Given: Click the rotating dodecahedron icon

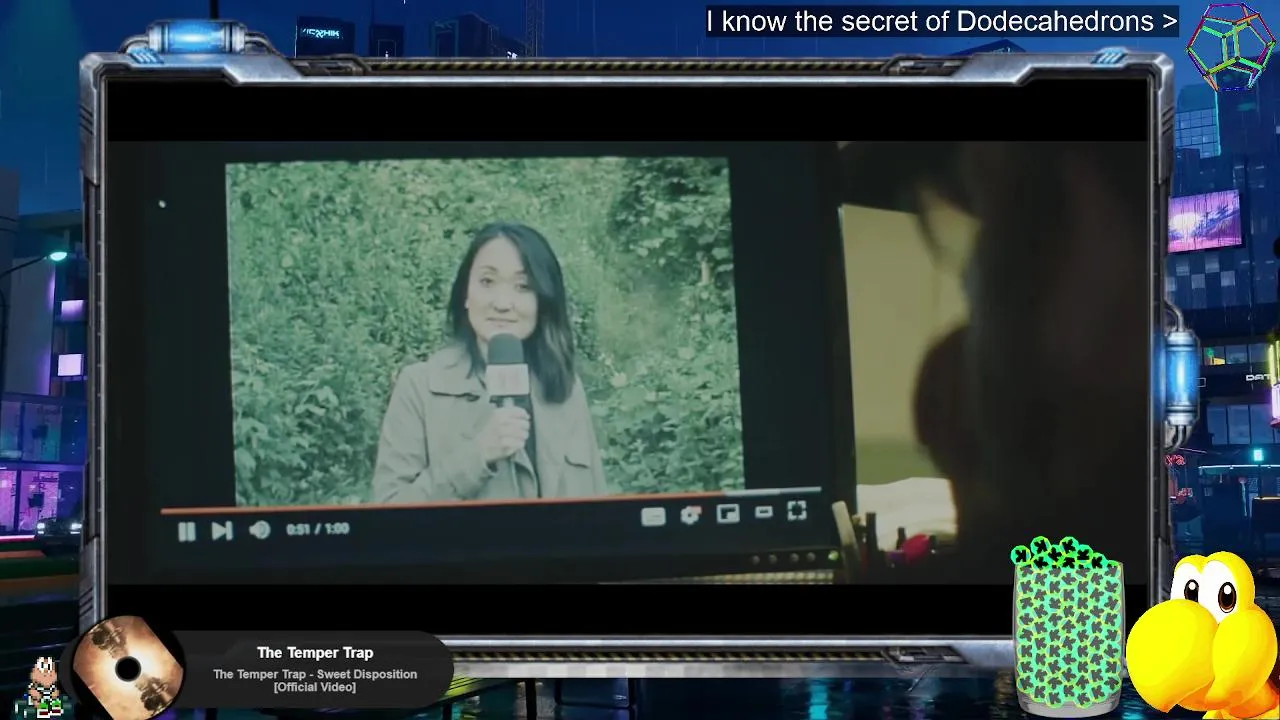Looking at the screenshot, I should tap(1232, 46).
